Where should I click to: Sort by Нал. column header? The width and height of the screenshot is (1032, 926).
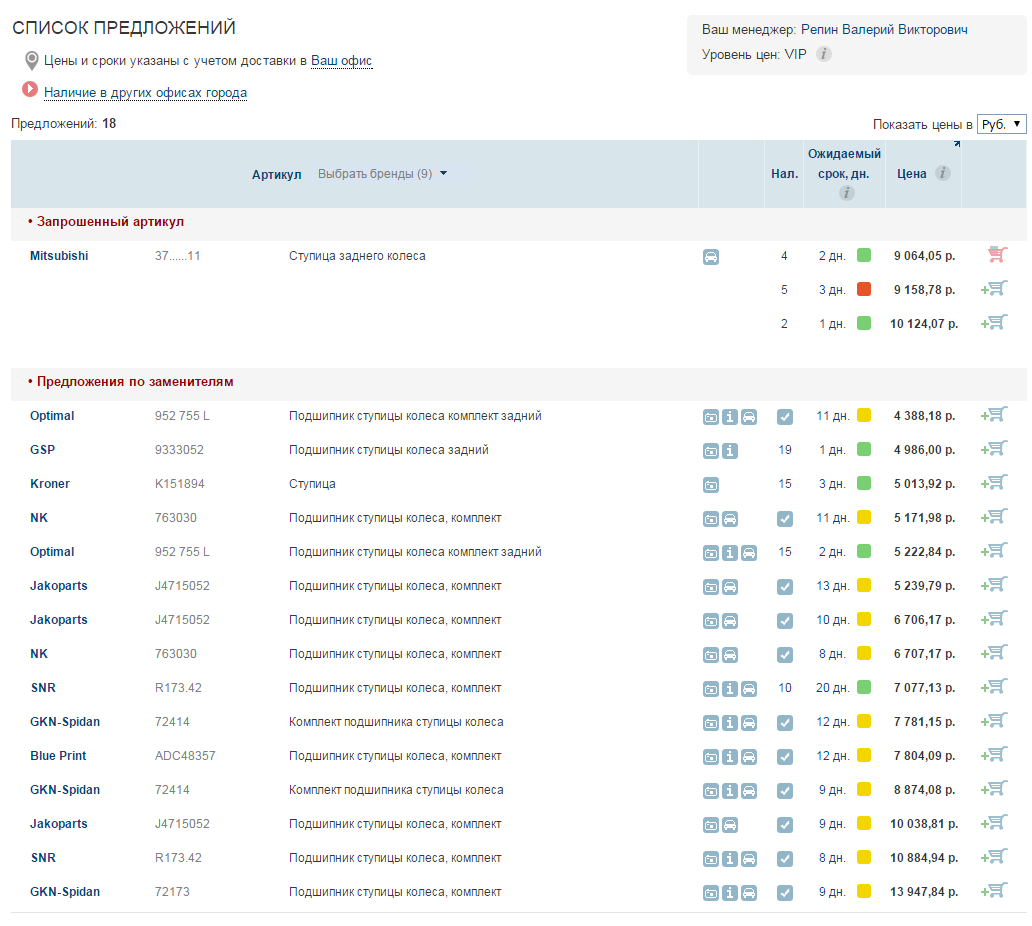click(x=784, y=174)
